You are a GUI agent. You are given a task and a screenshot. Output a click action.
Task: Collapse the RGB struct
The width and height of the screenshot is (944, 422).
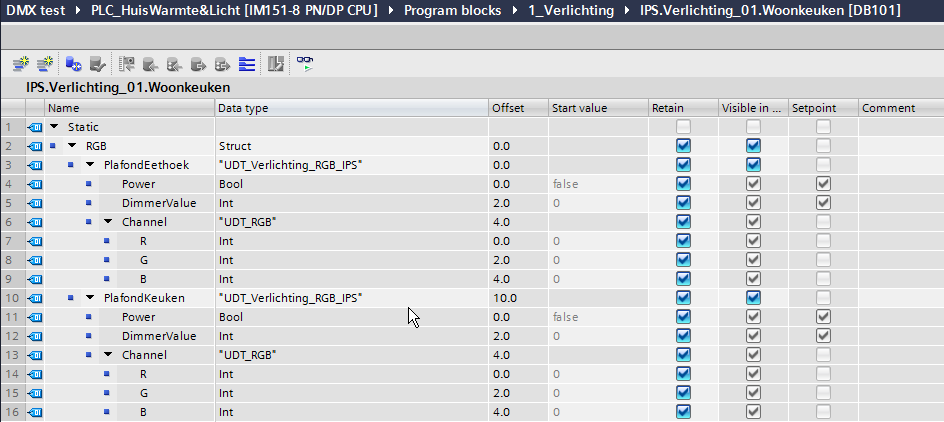click(x=72, y=146)
